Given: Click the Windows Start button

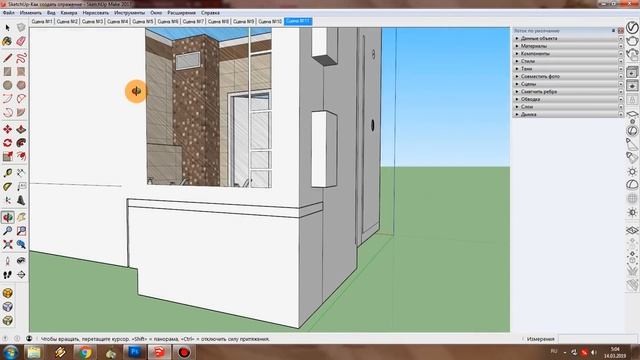Looking at the screenshot, I should click(10, 352).
